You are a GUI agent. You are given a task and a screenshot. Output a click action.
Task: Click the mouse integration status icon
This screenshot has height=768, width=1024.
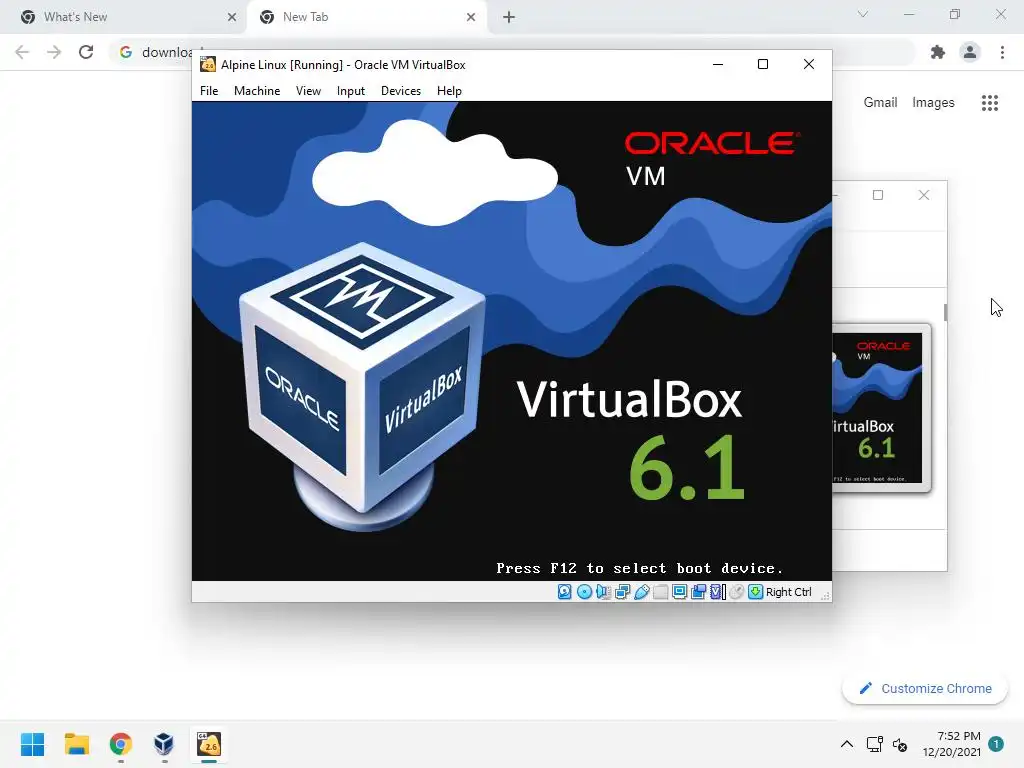[x=737, y=592]
